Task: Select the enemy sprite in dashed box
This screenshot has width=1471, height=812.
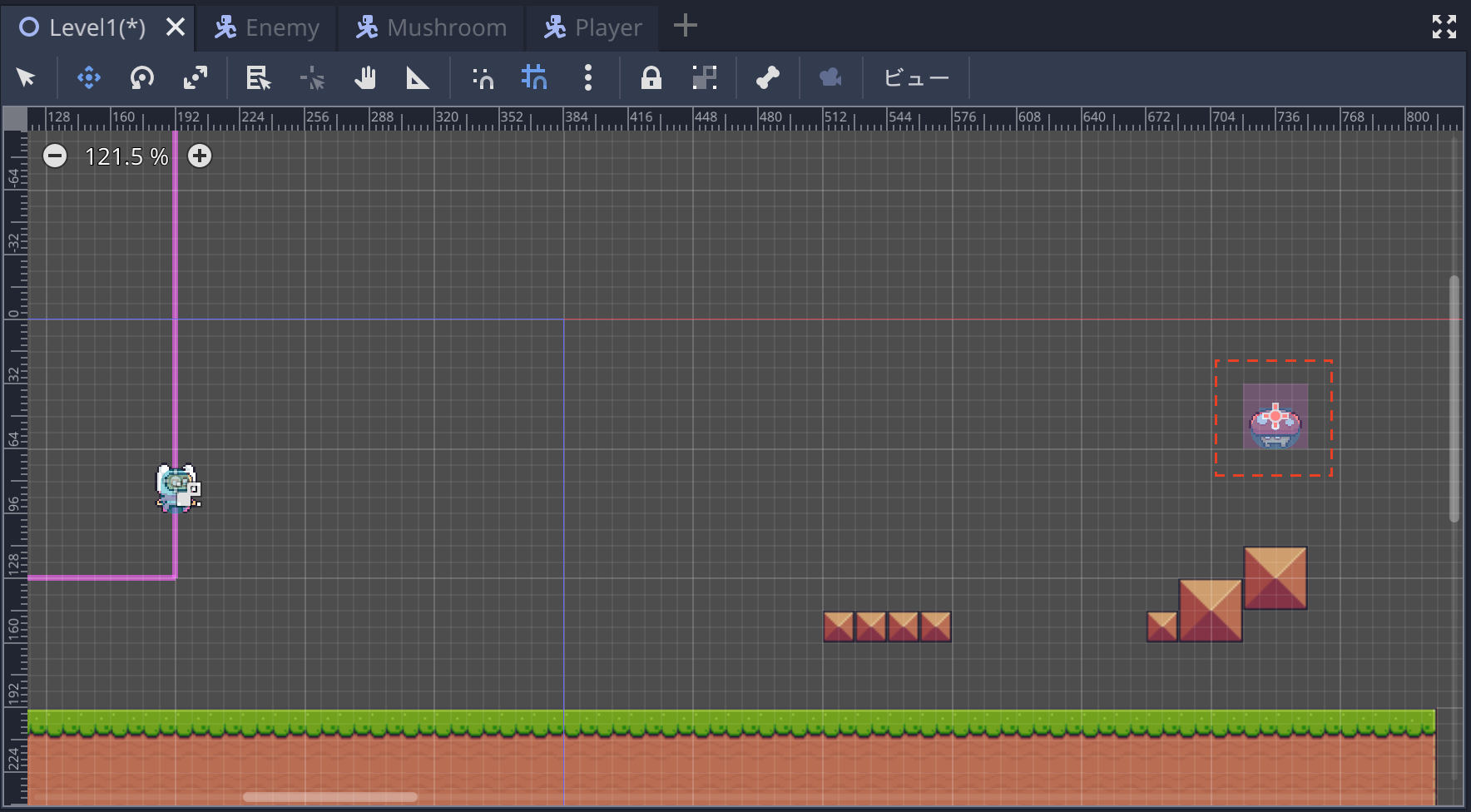Action: click(1275, 418)
